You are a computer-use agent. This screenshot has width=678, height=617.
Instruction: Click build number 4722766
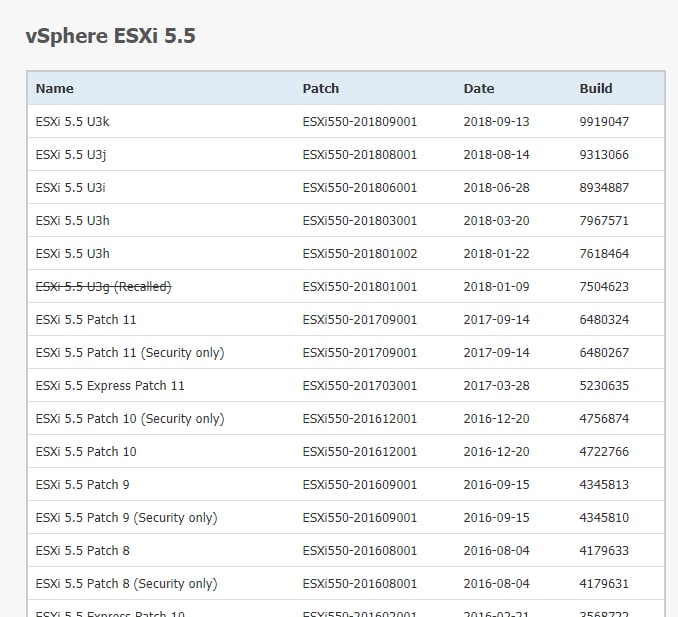tap(604, 452)
